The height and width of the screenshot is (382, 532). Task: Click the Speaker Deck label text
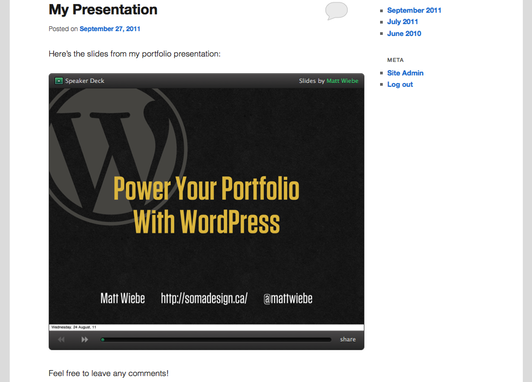click(84, 81)
